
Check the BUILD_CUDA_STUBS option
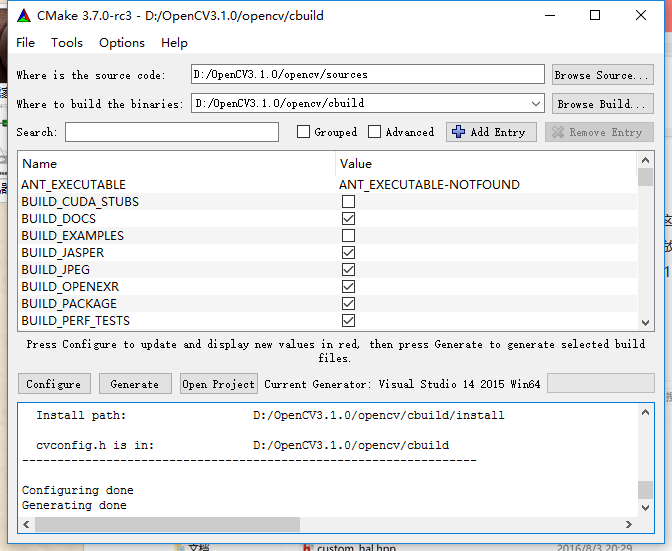pyautogui.click(x=348, y=201)
